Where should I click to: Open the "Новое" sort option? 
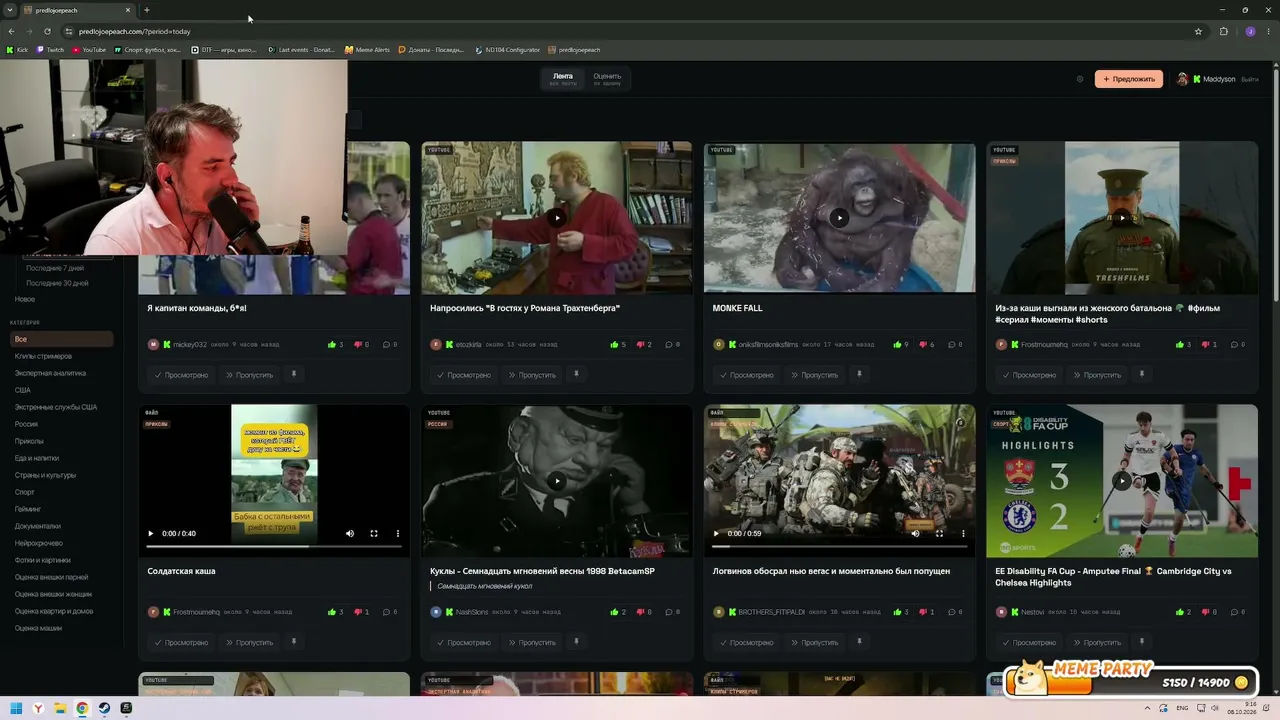tap(25, 299)
